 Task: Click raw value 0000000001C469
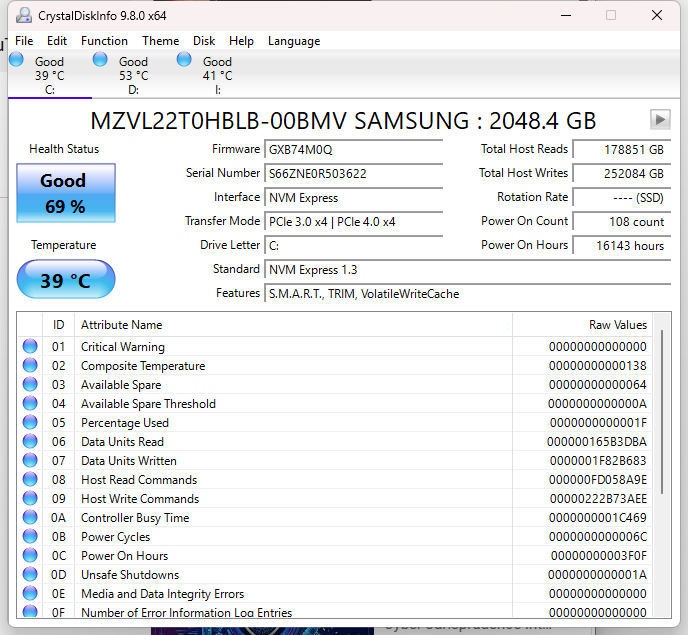point(598,518)
